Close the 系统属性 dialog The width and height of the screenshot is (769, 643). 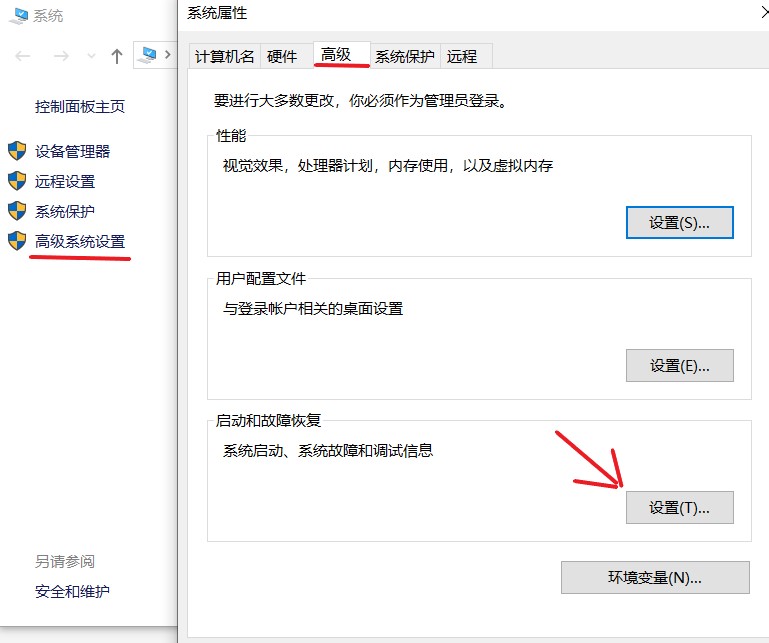click(x=764, y=12)
